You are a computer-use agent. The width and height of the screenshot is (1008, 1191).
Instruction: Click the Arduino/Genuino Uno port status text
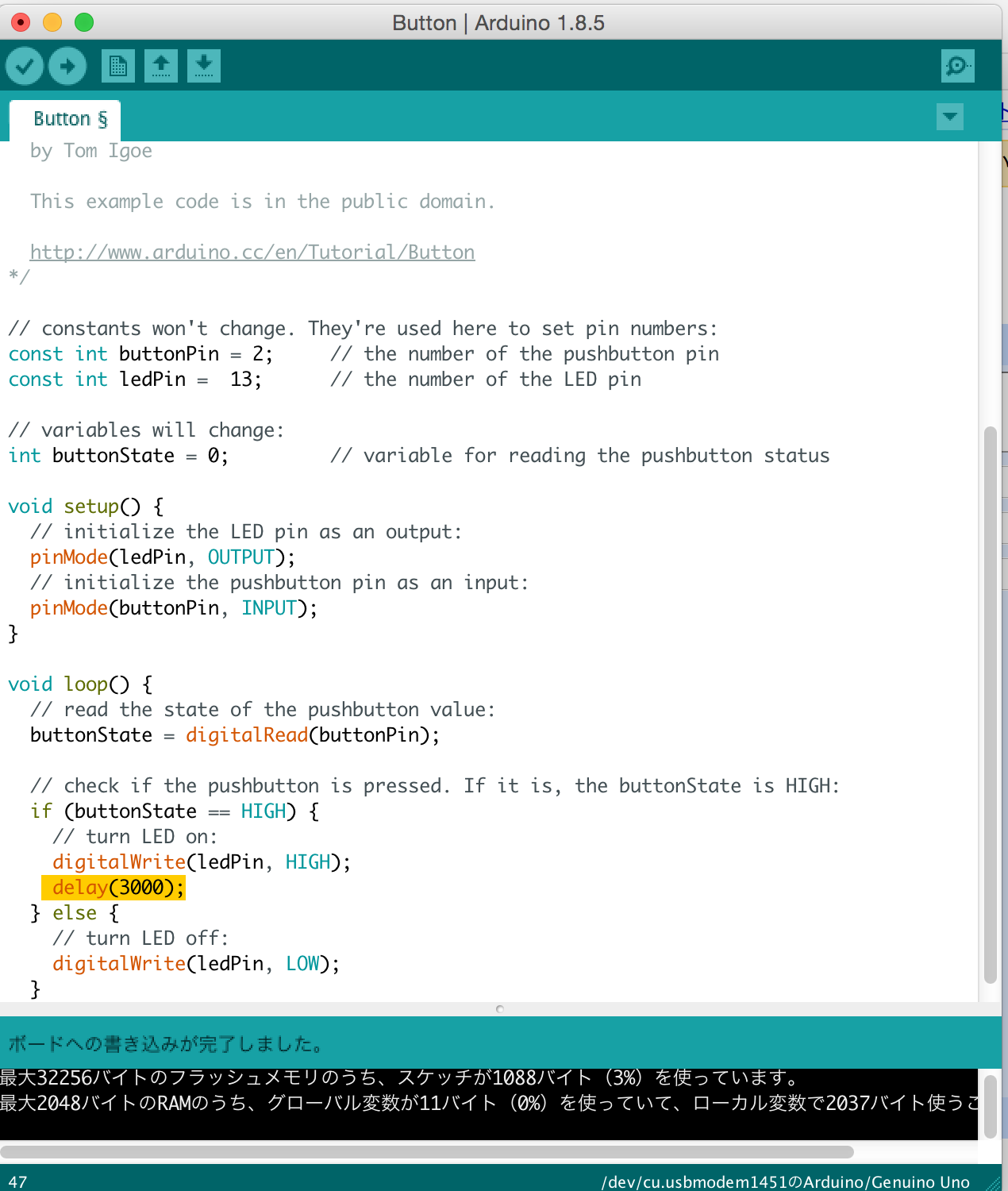click(786, 1181)
